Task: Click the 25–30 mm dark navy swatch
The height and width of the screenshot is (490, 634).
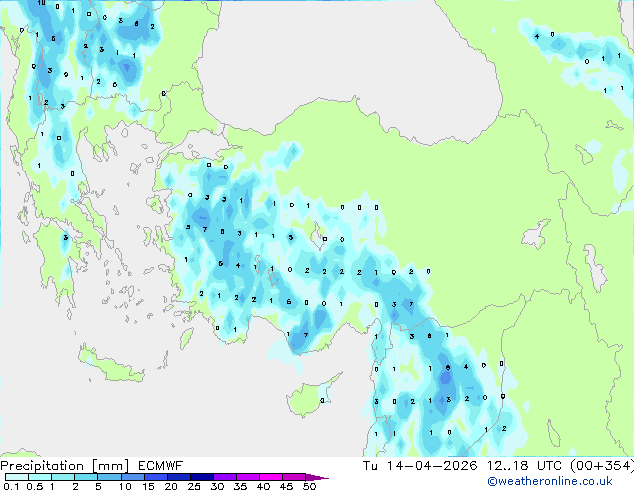Action: click(201, 477)
